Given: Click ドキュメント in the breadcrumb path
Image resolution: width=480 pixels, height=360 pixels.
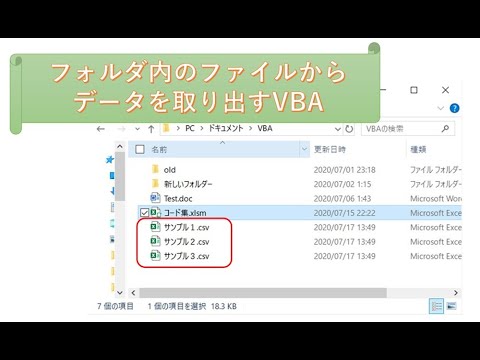Looking at the screenshot, I should point(226,129).
